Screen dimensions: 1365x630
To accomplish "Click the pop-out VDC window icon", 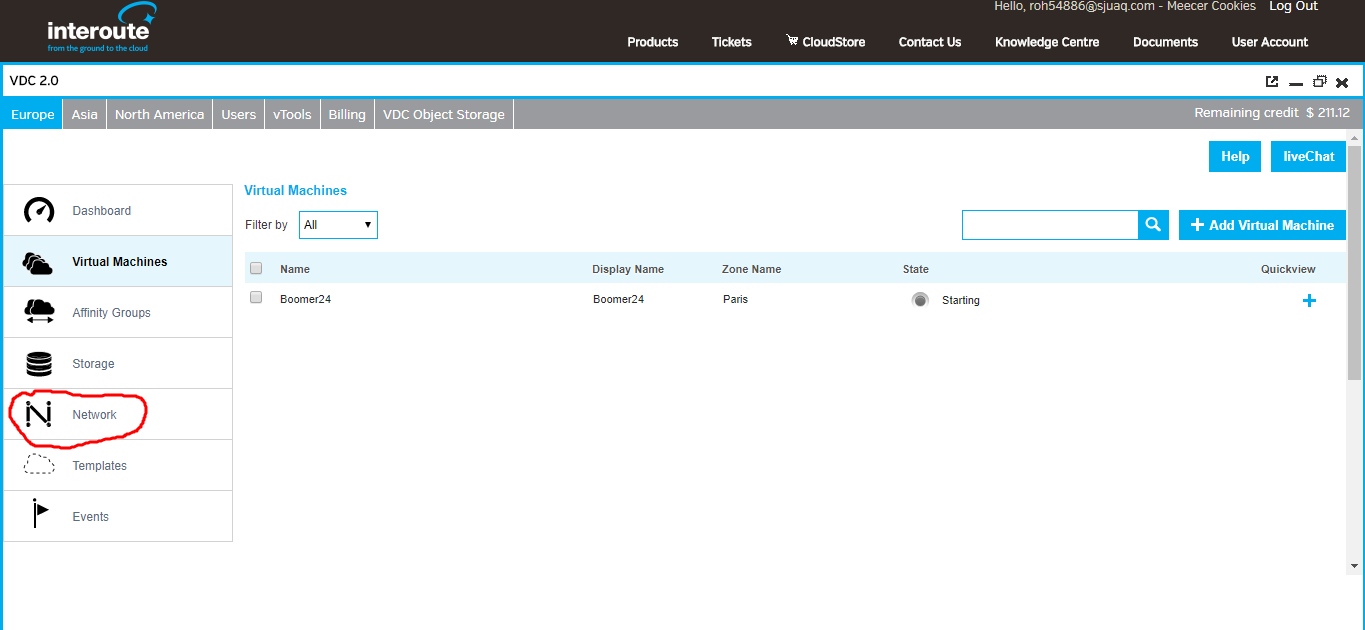I will (1272, 82).
